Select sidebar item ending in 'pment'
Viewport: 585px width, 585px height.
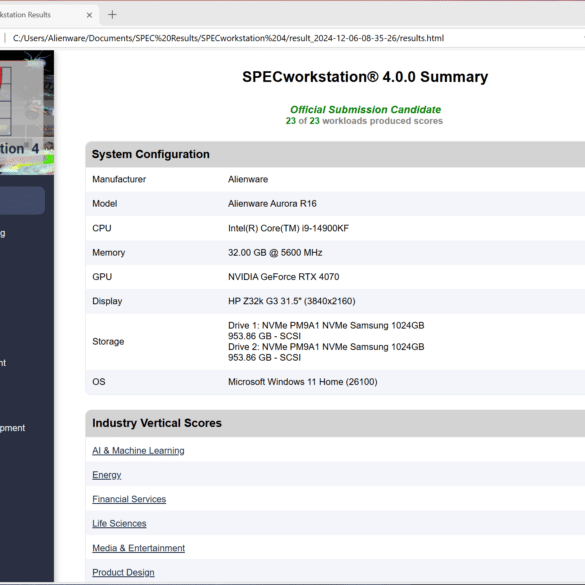tap(12, 428)
